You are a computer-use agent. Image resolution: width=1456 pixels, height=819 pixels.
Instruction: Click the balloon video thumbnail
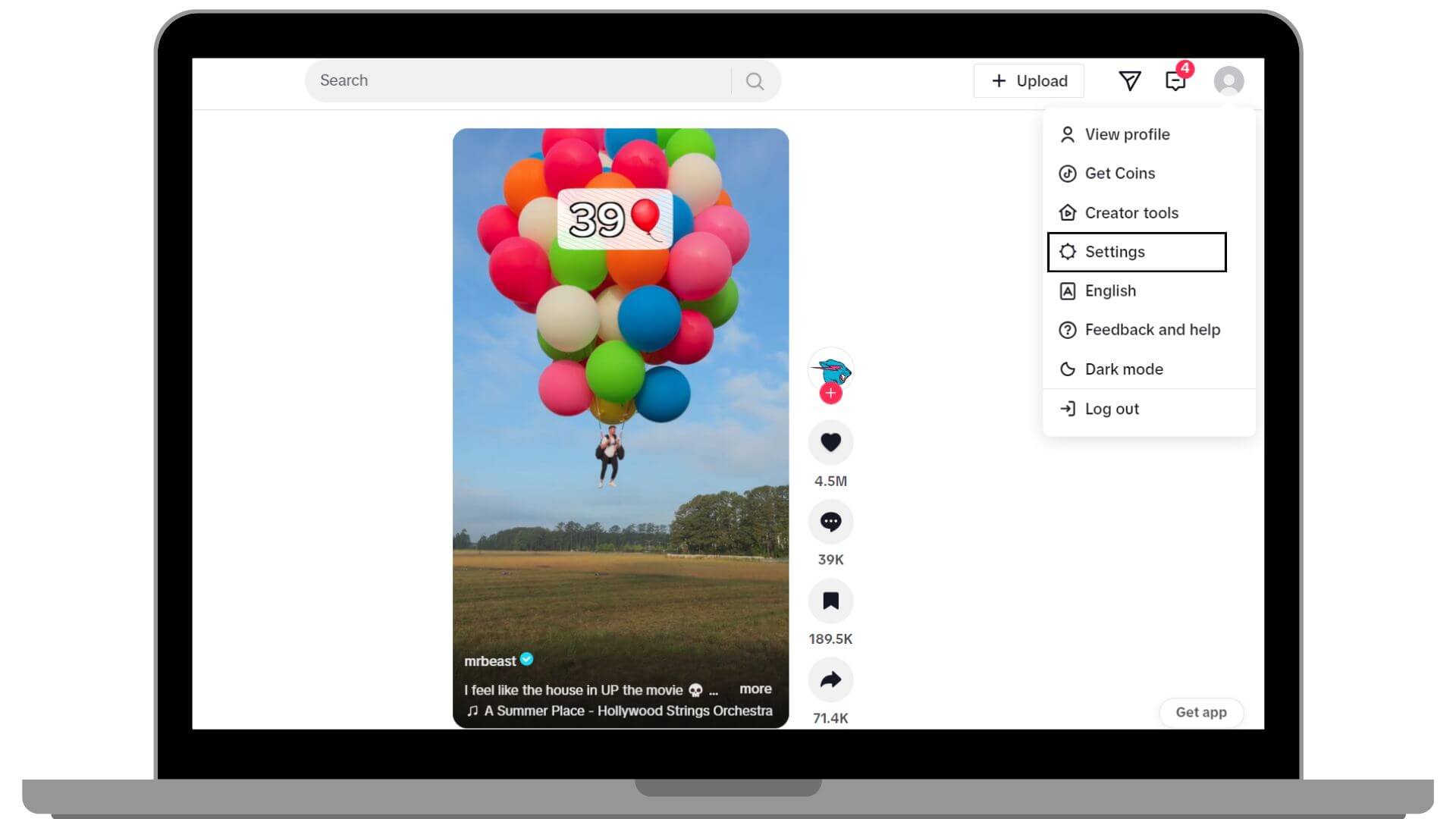620,428
